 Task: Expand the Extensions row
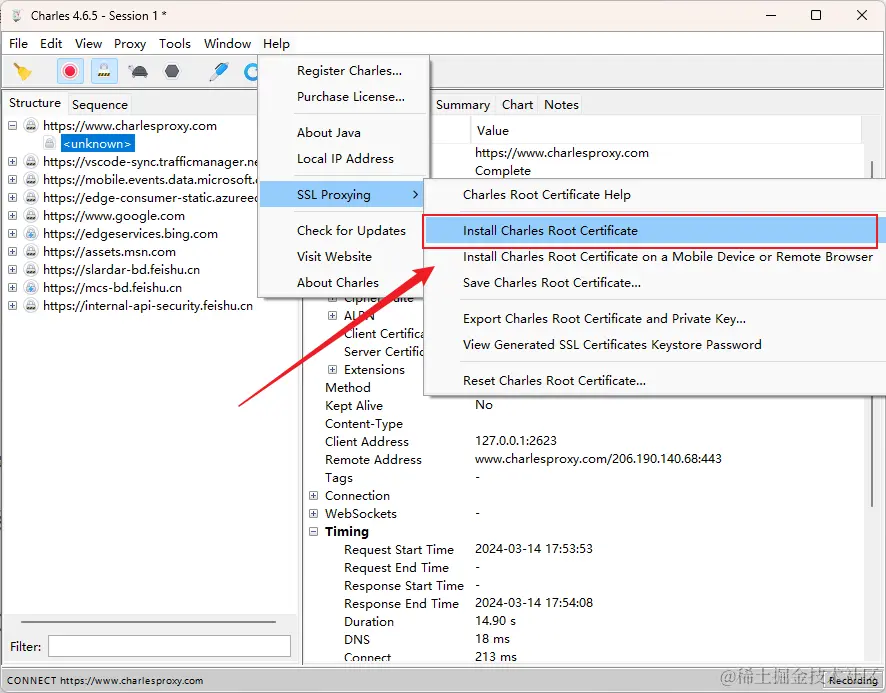pyautogui.click(x=332, y=370)
